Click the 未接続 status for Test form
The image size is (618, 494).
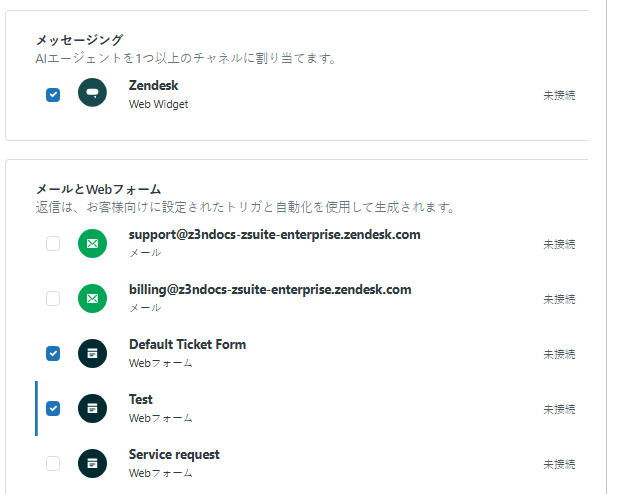coord(559,409)
